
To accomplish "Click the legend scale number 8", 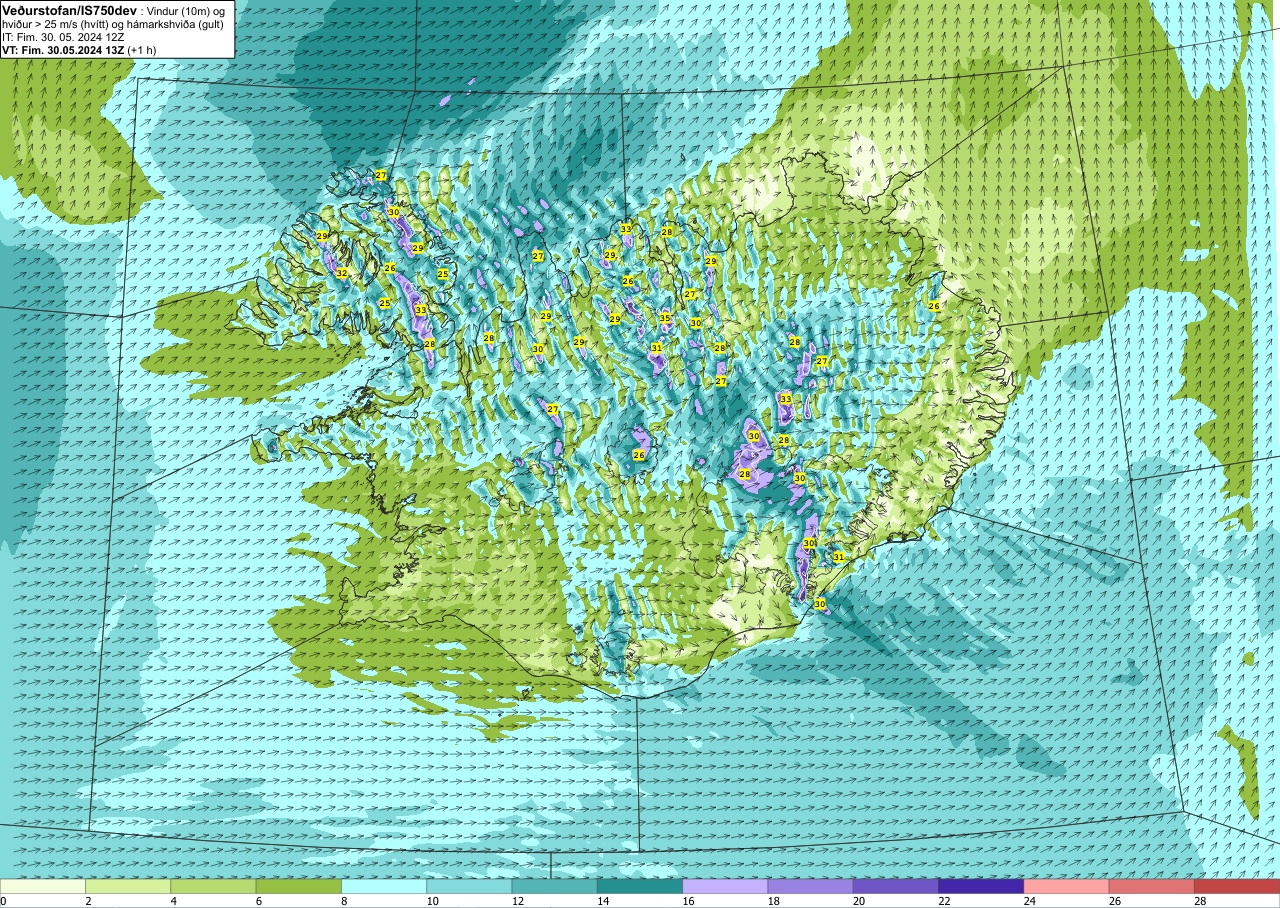I will coord(342,901).
